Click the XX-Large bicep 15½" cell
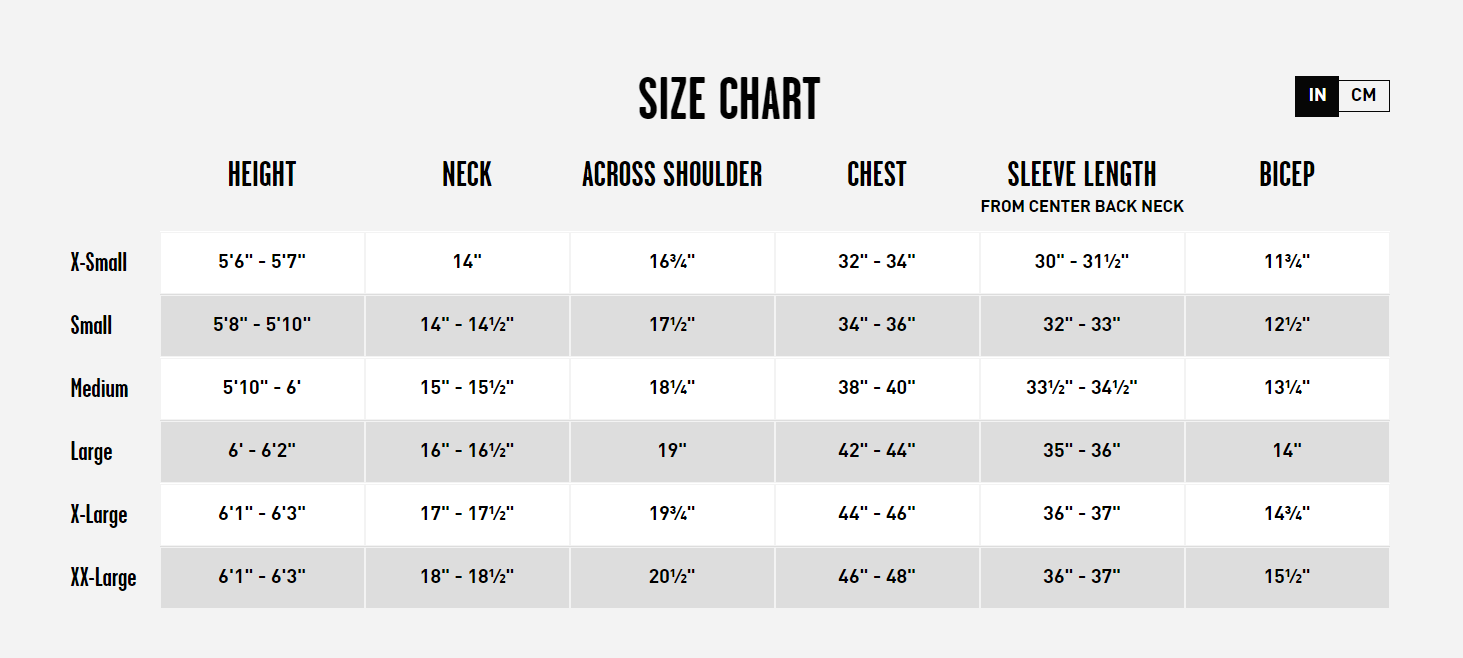This screenshot has width=1463, height=658. tap(1287, 577)
